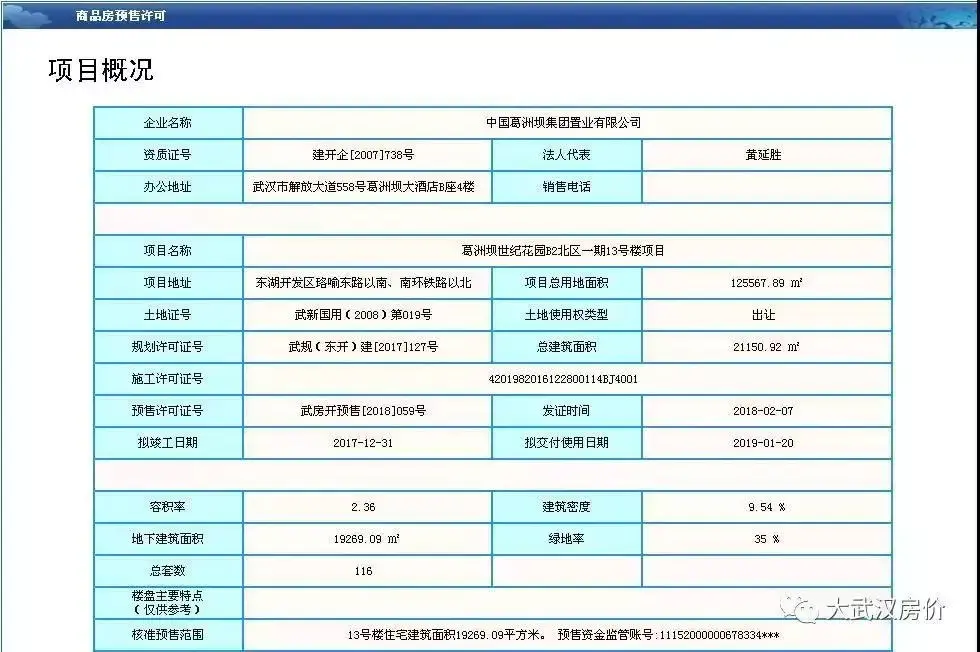
Task: Select permit number 4201982016122800114BJ4001
Action: (563, 379)
